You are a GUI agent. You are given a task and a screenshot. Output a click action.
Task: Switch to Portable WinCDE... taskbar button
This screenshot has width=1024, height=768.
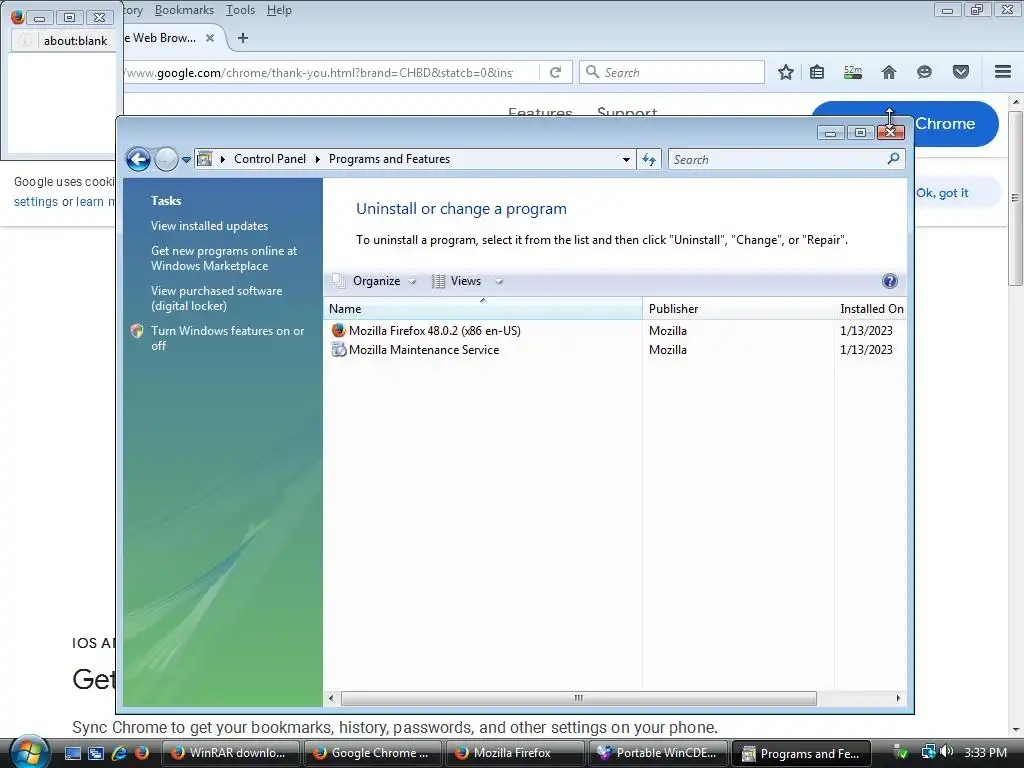(x=658, y=753)
